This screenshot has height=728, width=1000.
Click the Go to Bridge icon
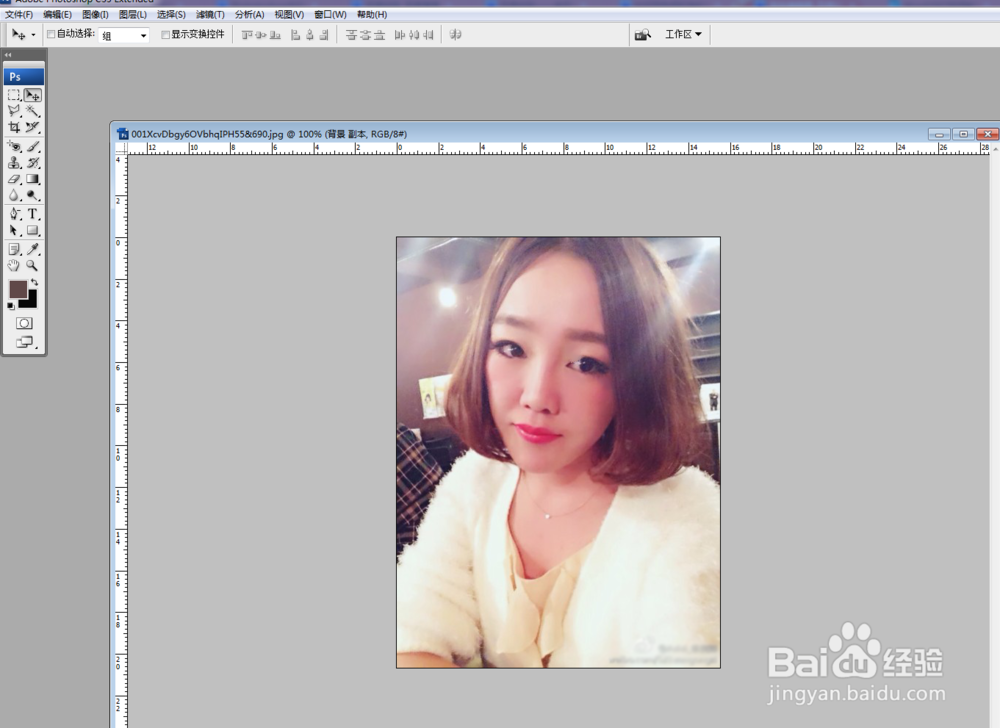click(x=642, y=34)
